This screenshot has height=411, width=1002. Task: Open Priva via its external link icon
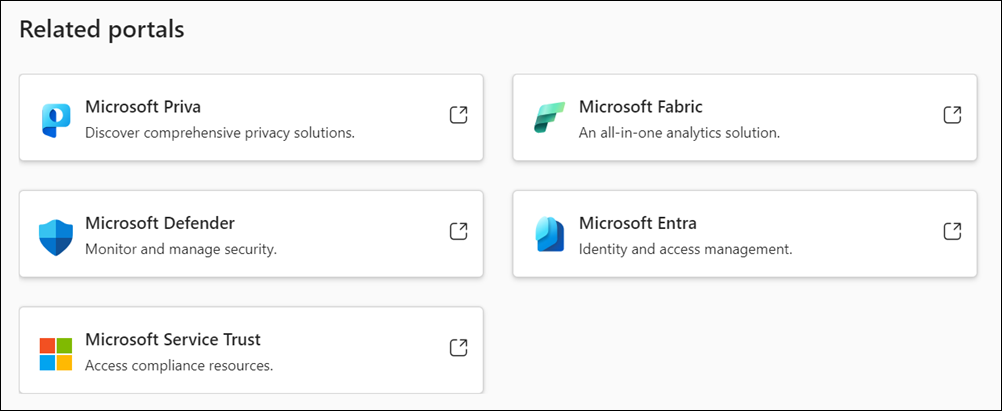(458, 115)
